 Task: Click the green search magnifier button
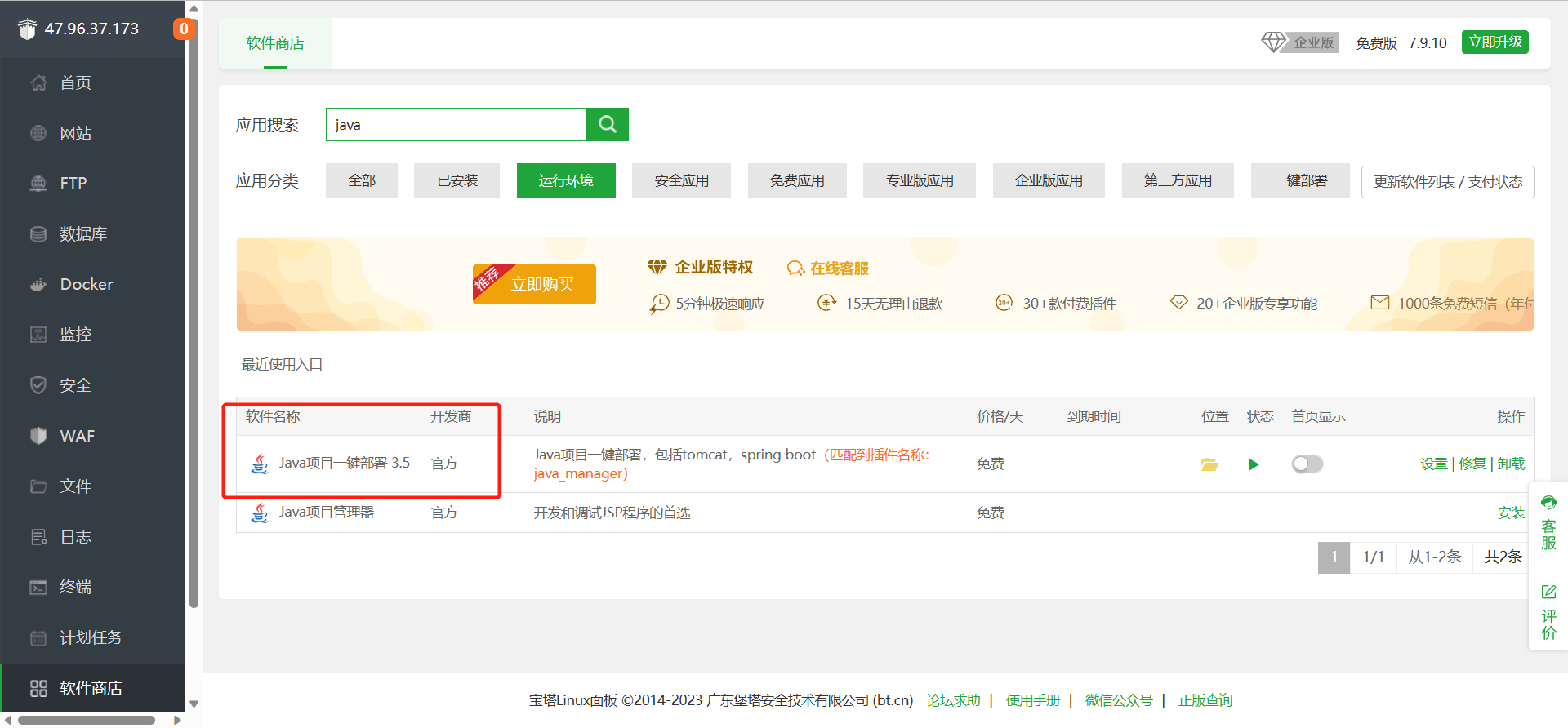607,124
